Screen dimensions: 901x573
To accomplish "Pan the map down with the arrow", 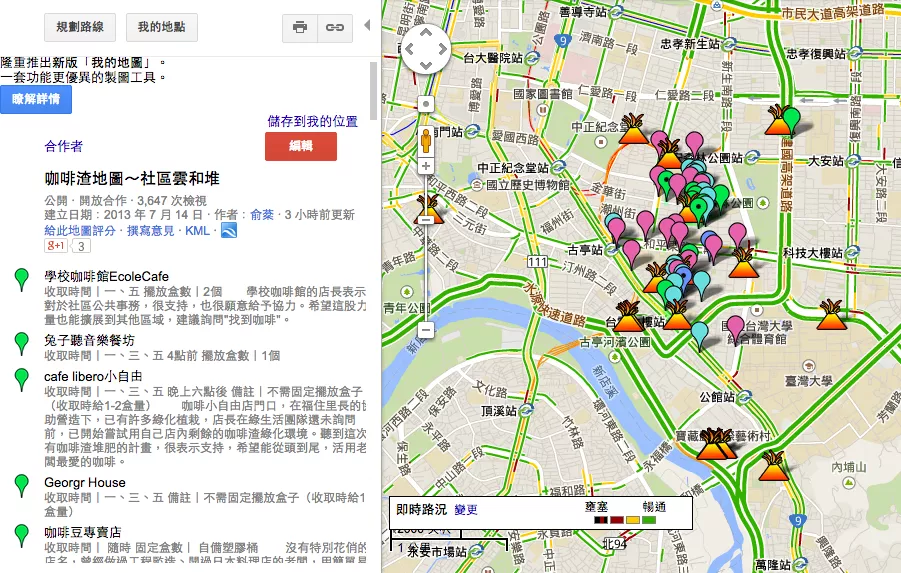I will click(x=426, y=65).
